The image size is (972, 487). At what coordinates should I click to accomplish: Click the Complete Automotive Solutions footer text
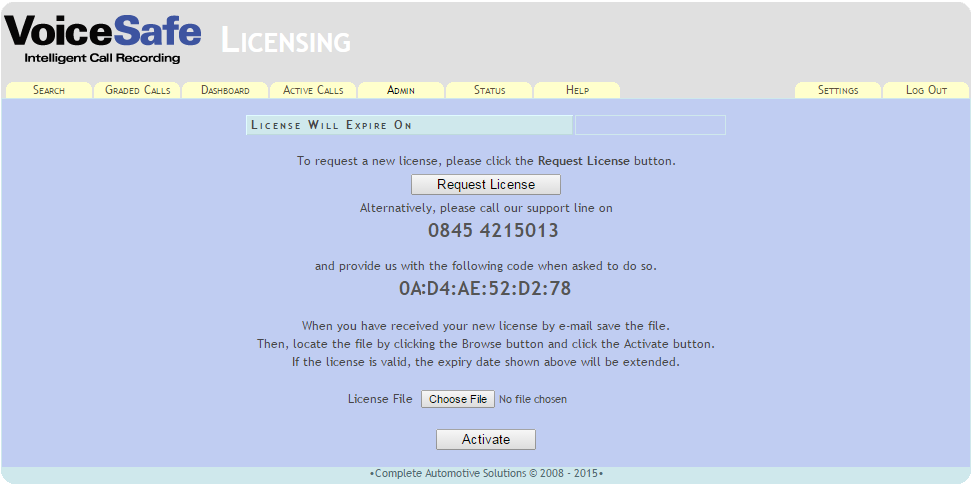pyautogui.click(x=486, y=473)
